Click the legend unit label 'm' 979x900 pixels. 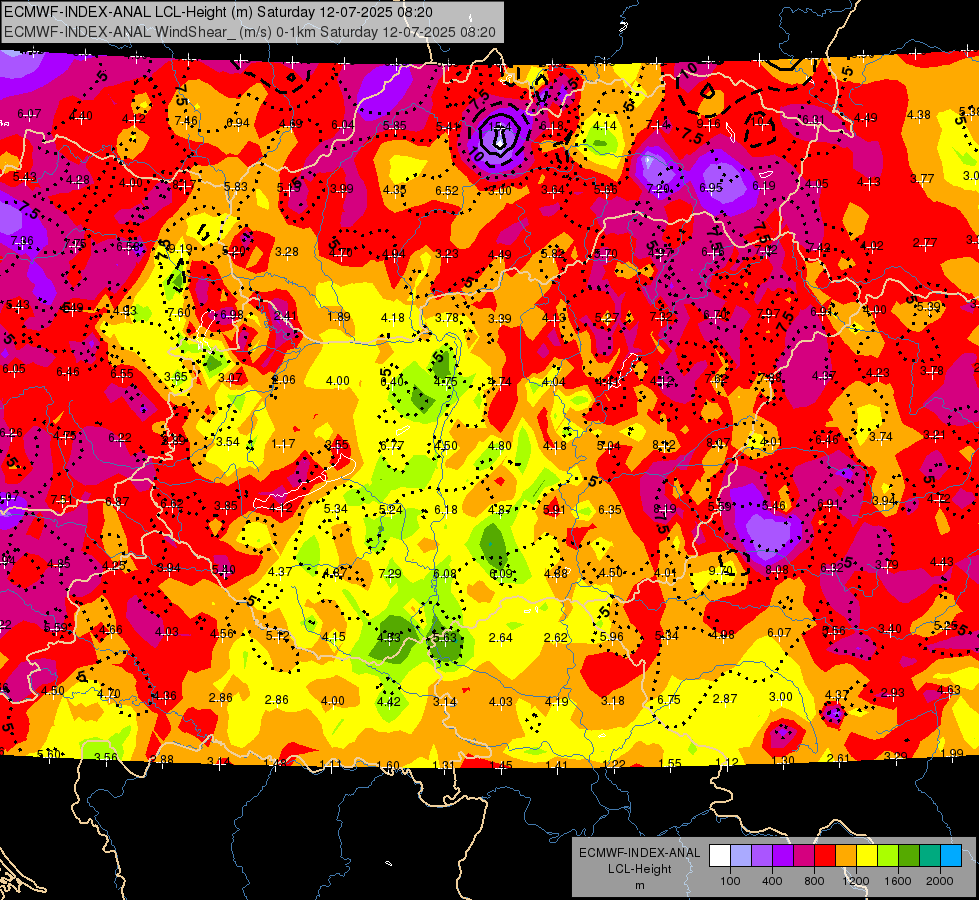pyautogui.click(x=639, y=885)
